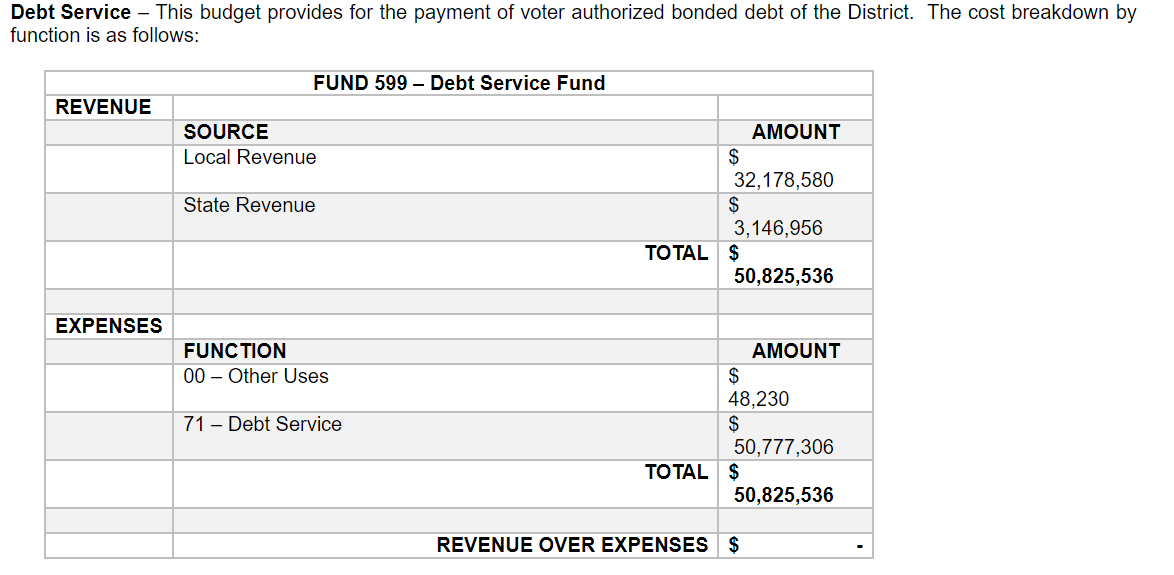Click the State Revenue amount 3,146,956
This screenshot has height=575, width=1174.
[x=778, y=228]
